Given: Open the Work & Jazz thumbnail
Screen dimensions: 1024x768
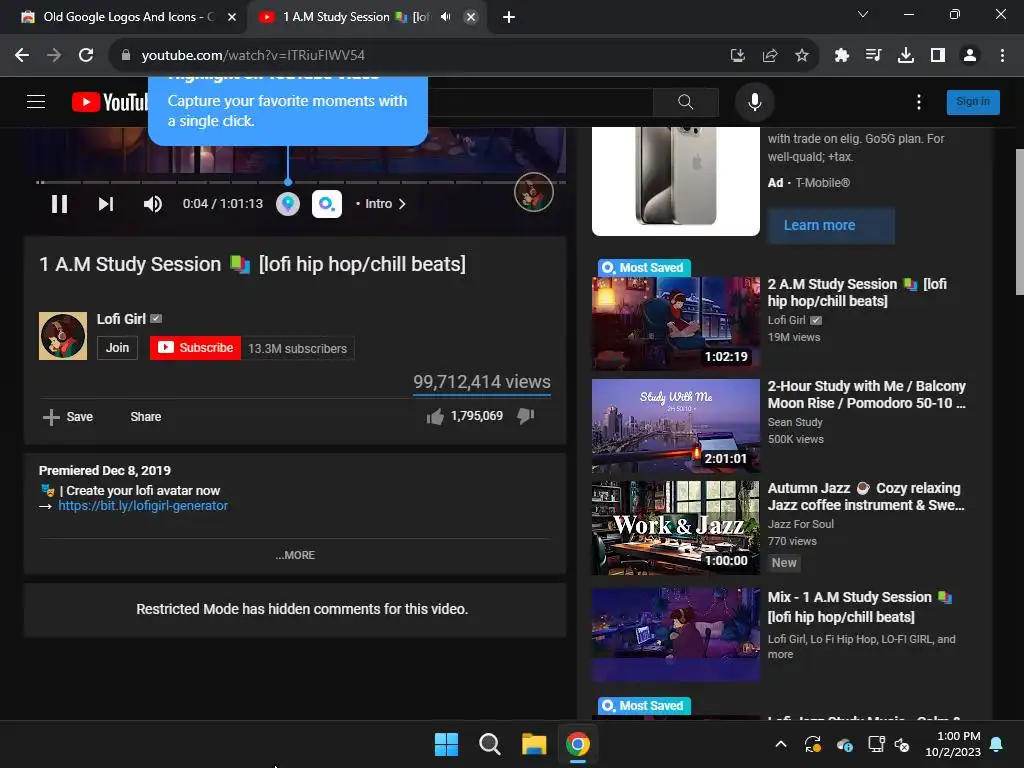Looking at the screenshot, I should tap(676, 528).
